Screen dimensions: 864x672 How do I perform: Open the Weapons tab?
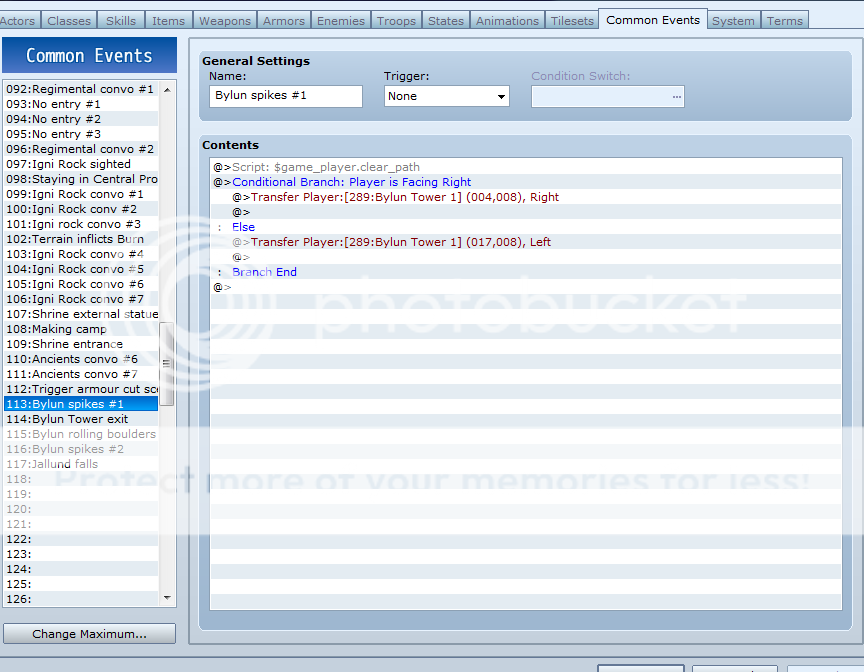225,20
